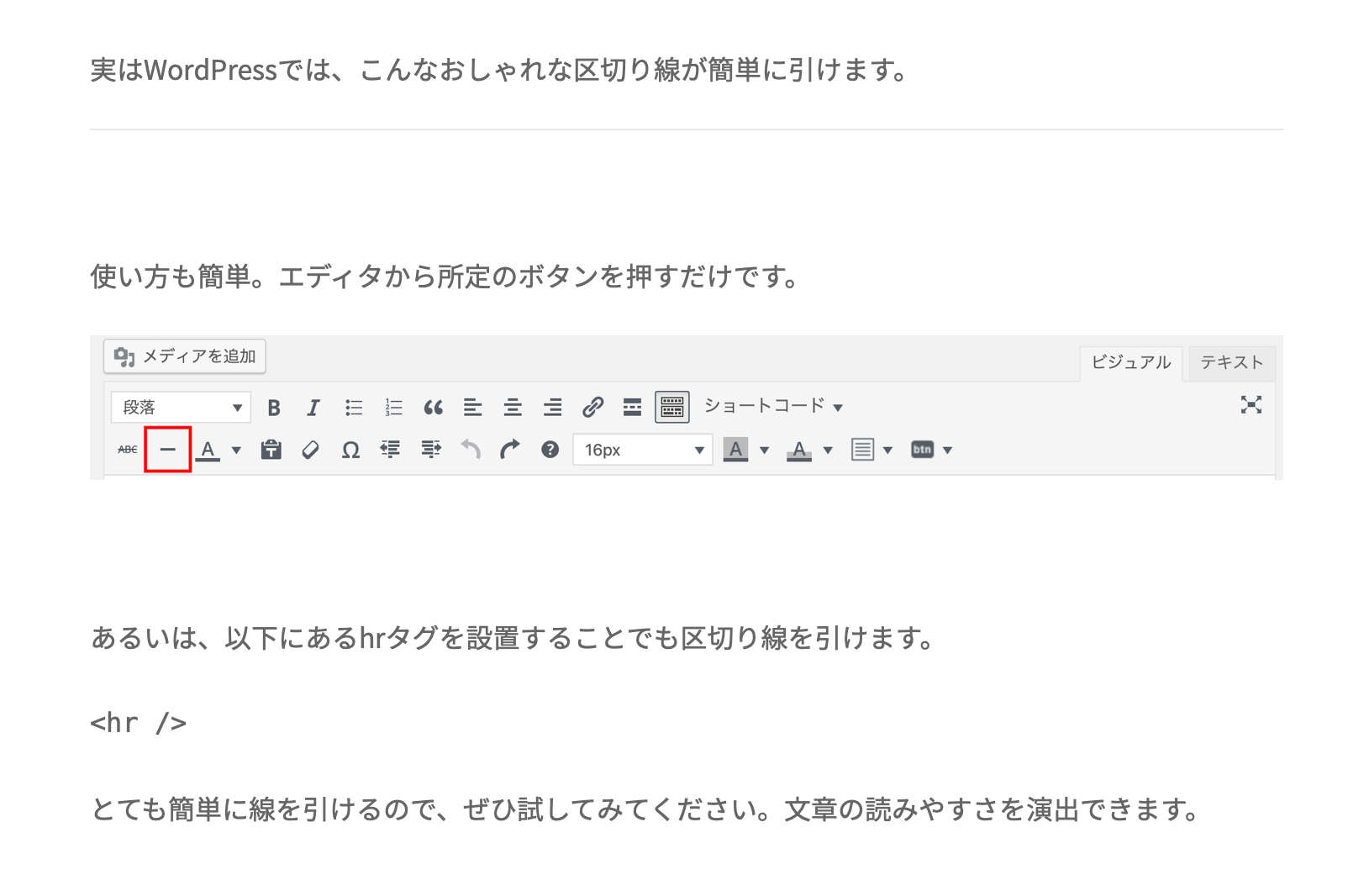Insert a blockquote
1369x896 pixels.
point(433,408)
